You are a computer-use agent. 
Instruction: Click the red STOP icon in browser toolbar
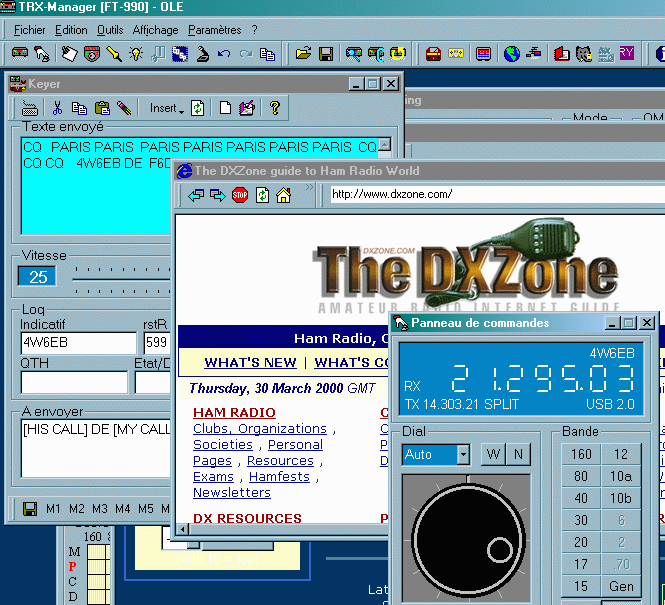240,195
